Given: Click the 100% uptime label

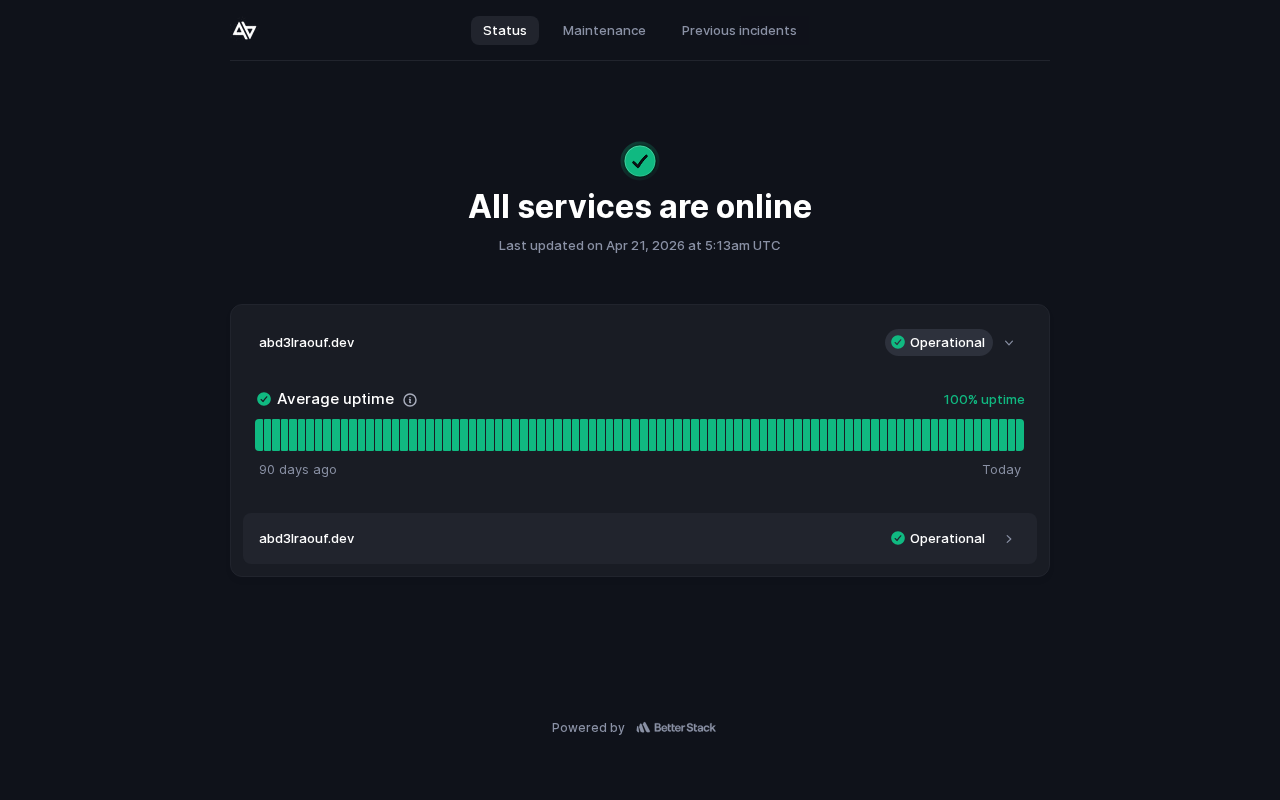Looking at the screenshot, I should coord(984,400).
